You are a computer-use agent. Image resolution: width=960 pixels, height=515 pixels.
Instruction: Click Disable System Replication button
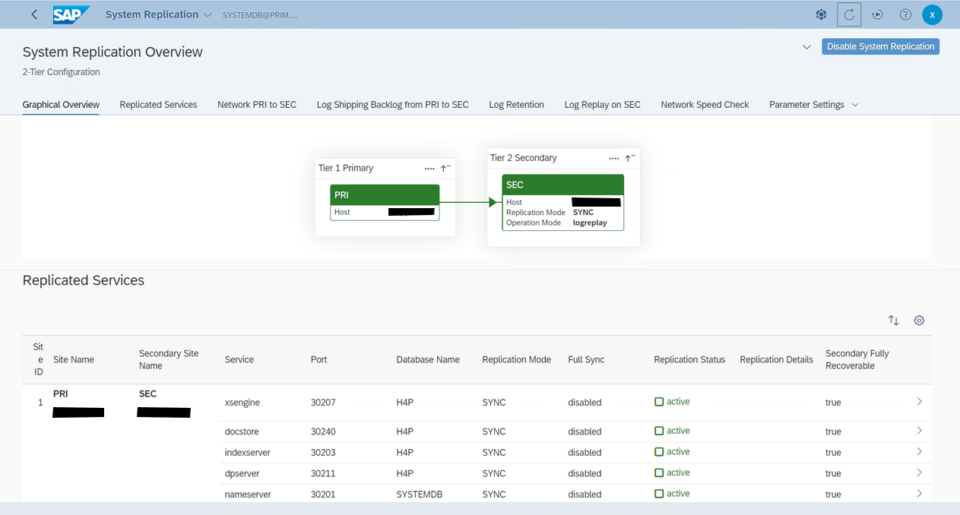[880, 47]
